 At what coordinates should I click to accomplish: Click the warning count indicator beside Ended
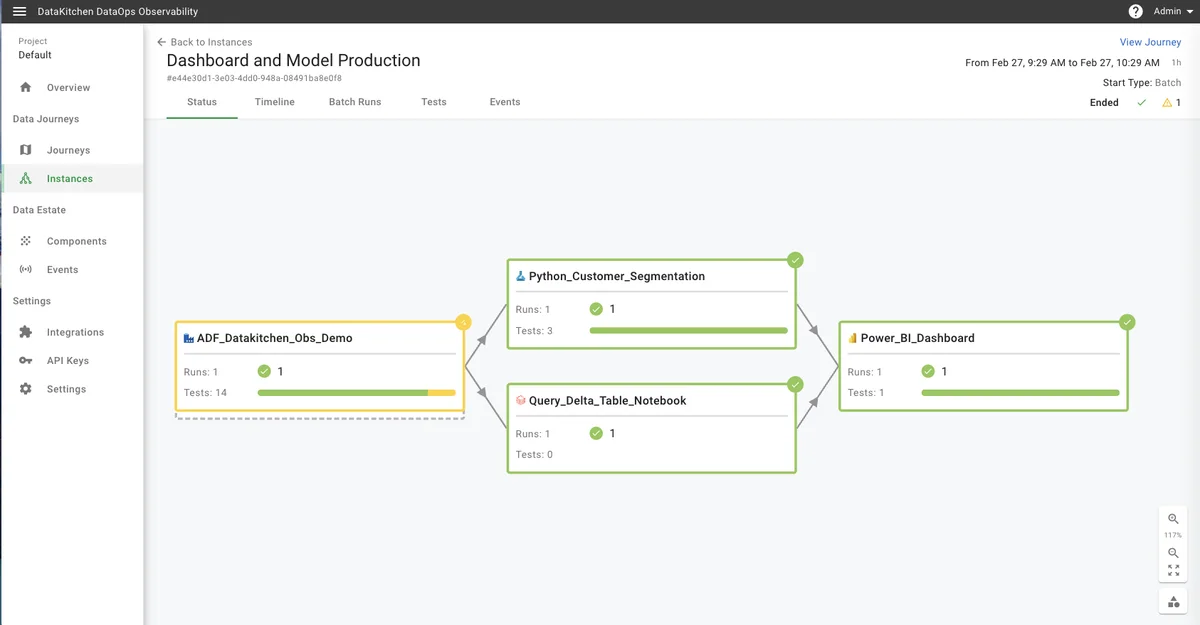coord(1171,103)
